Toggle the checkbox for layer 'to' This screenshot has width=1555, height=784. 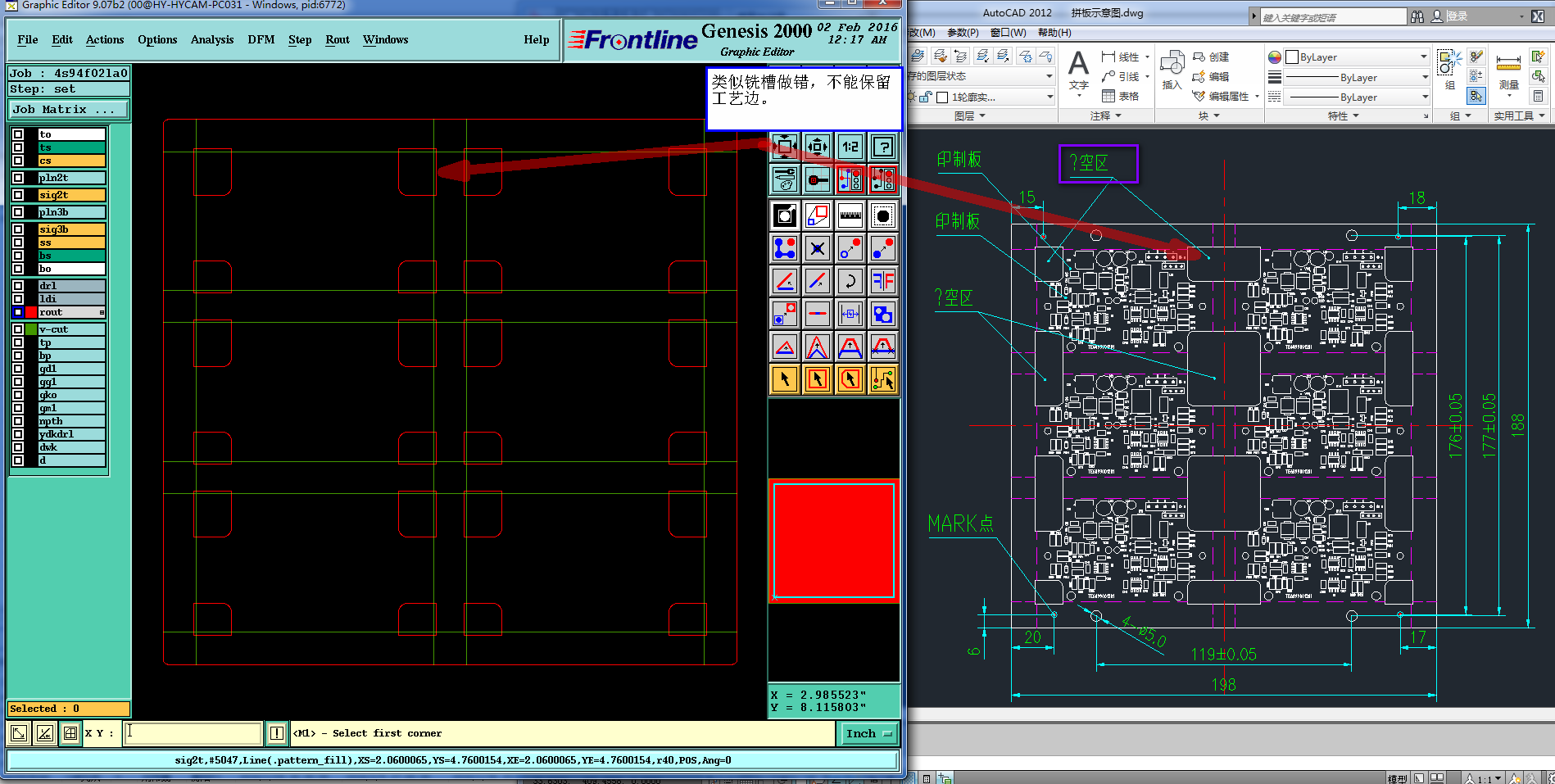click(18, 134)
